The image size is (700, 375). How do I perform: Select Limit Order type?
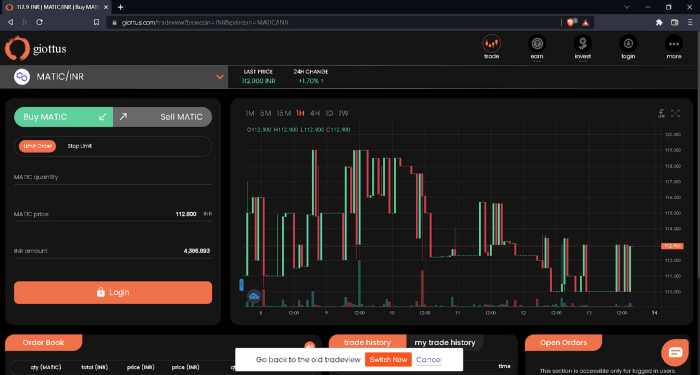click(x=38, y=146)
